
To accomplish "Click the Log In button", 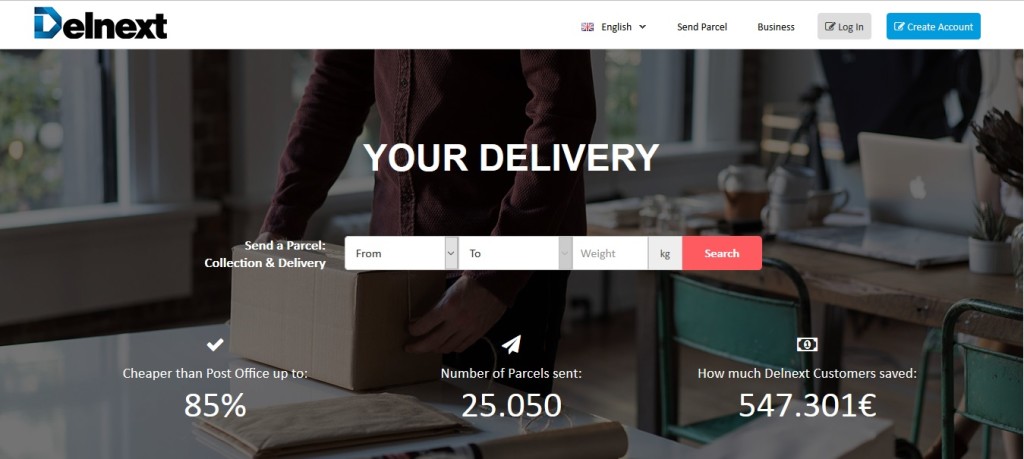I will pyautogui.click(x=844, y=26).
